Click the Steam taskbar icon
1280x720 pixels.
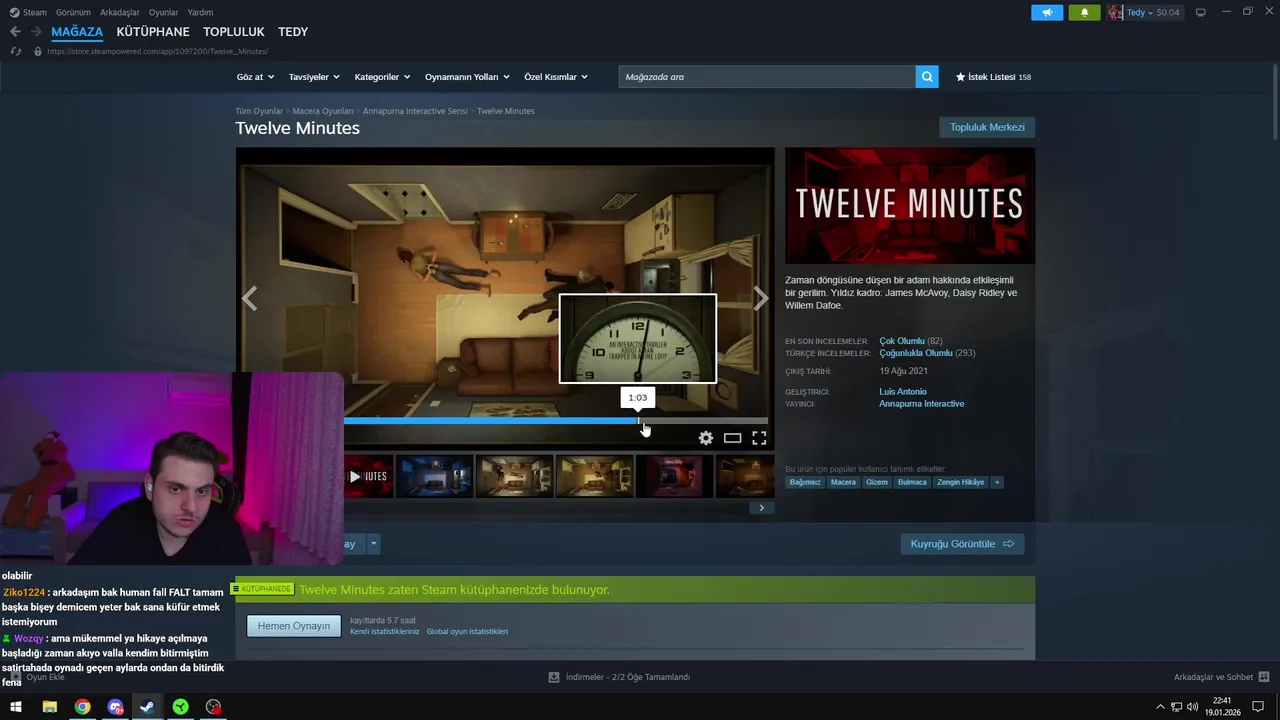coord(147,707)
